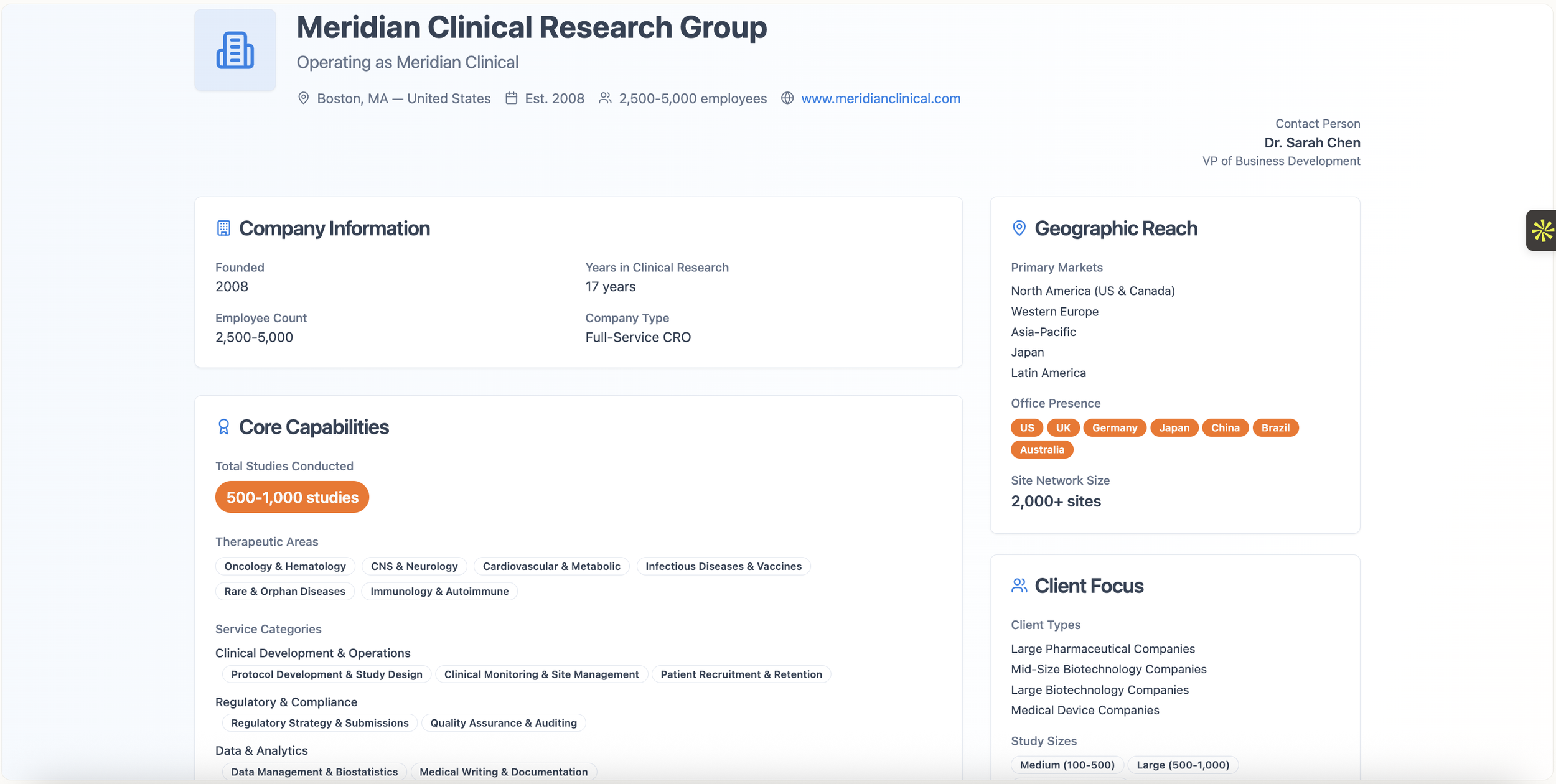Click the Core Capabilities award ribbon icon
Viewport: 1556px width, 784px height.
223,427
